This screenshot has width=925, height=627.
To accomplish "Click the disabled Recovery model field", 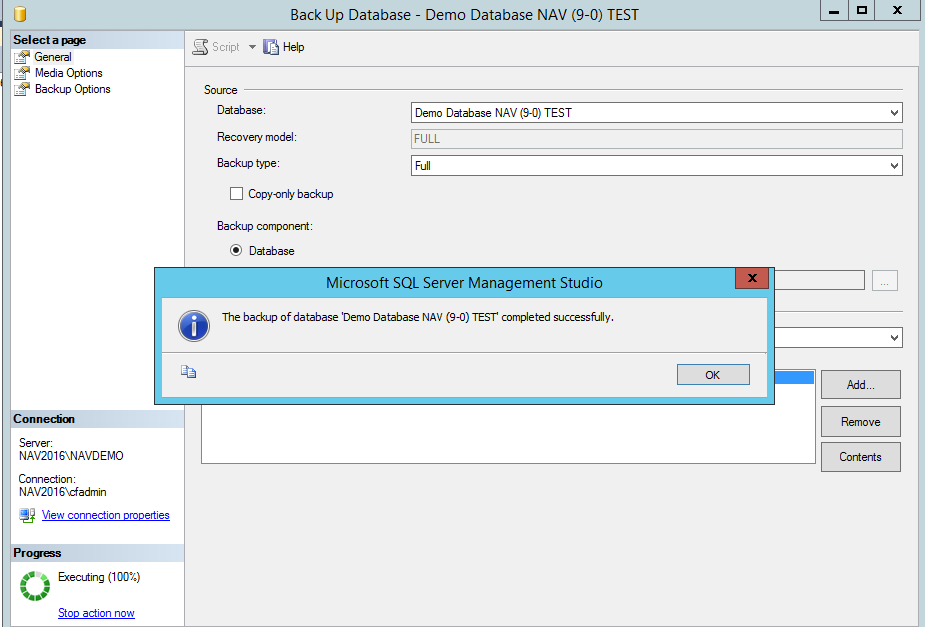I will pyautogui.click(x=657, y=139).
